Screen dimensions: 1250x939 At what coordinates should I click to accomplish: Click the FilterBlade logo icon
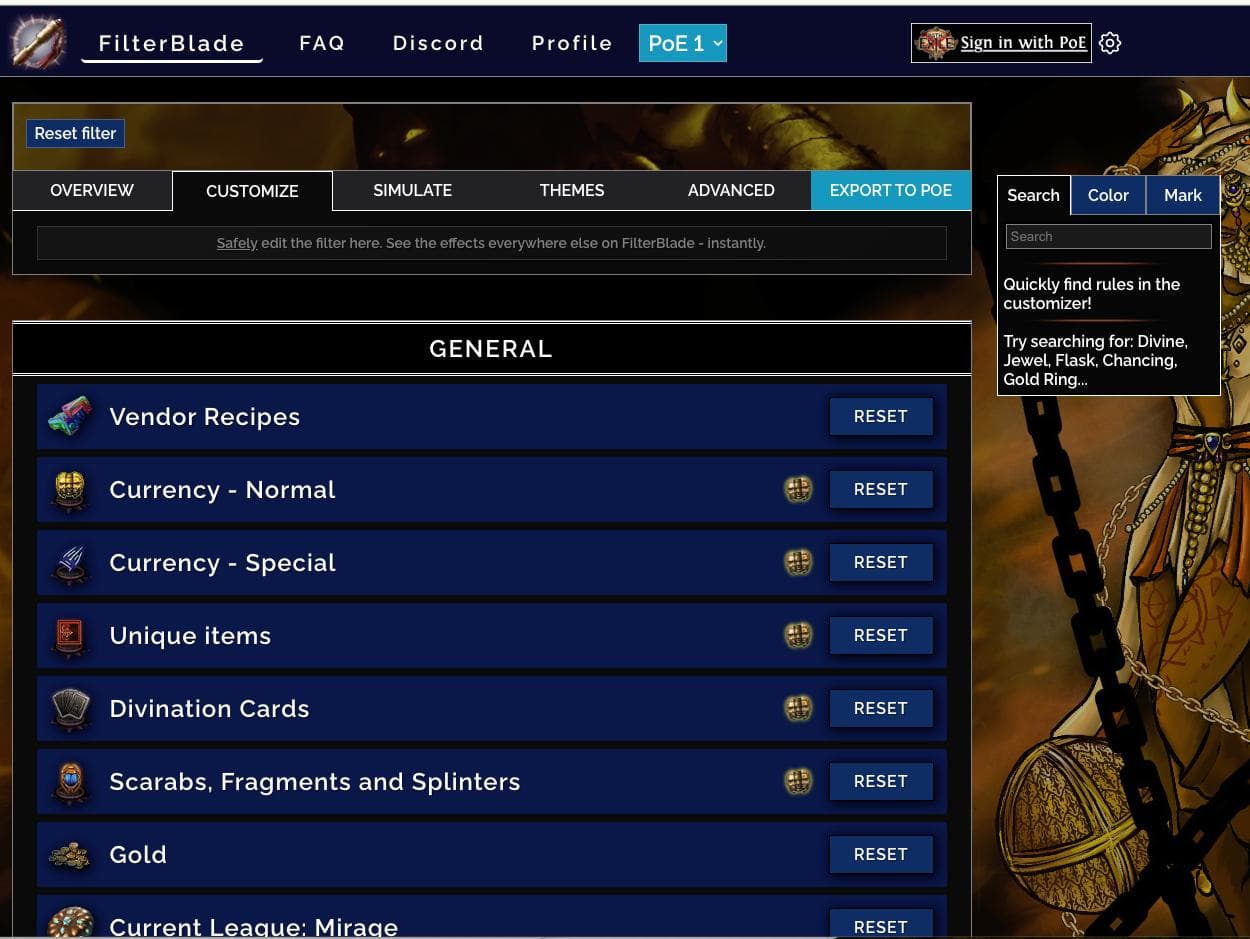[x=39, y=43]
